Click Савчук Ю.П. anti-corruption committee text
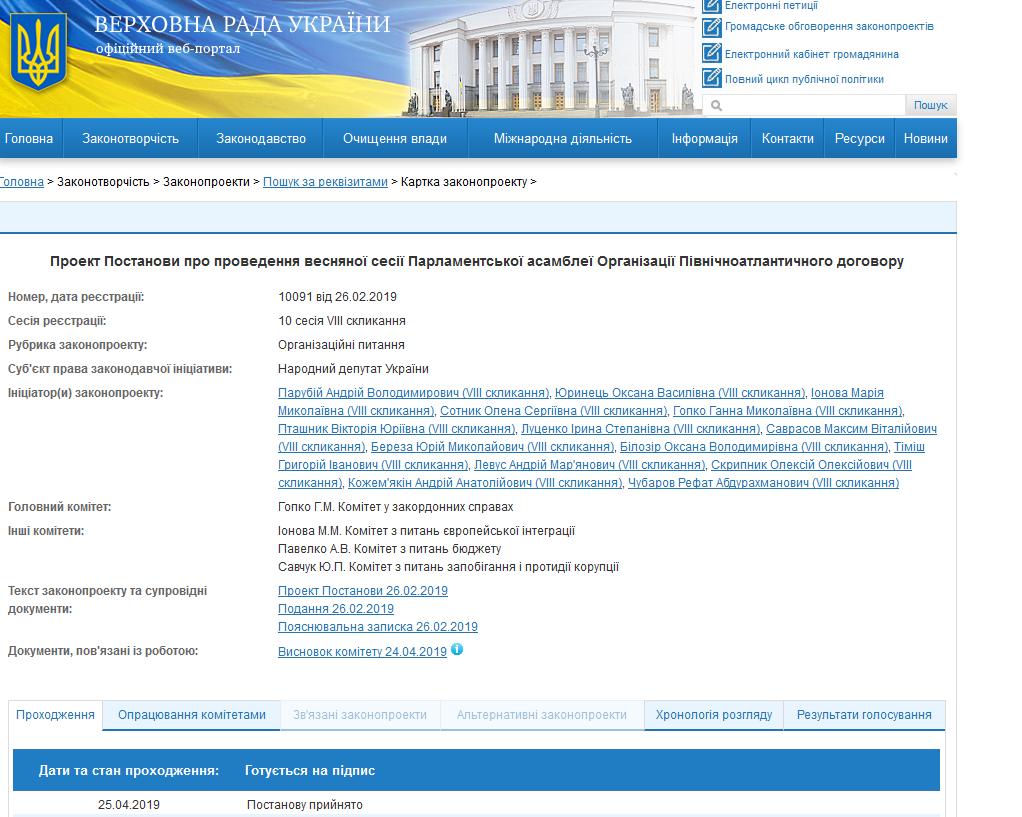This screenshot has width=1022, height=817. click(x=448, y=567)
